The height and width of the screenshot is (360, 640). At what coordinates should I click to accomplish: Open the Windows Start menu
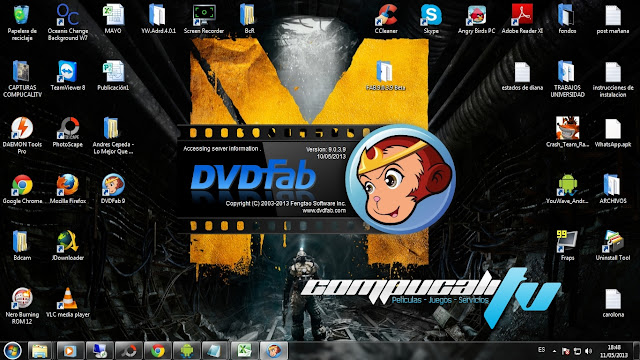(12, 351)
